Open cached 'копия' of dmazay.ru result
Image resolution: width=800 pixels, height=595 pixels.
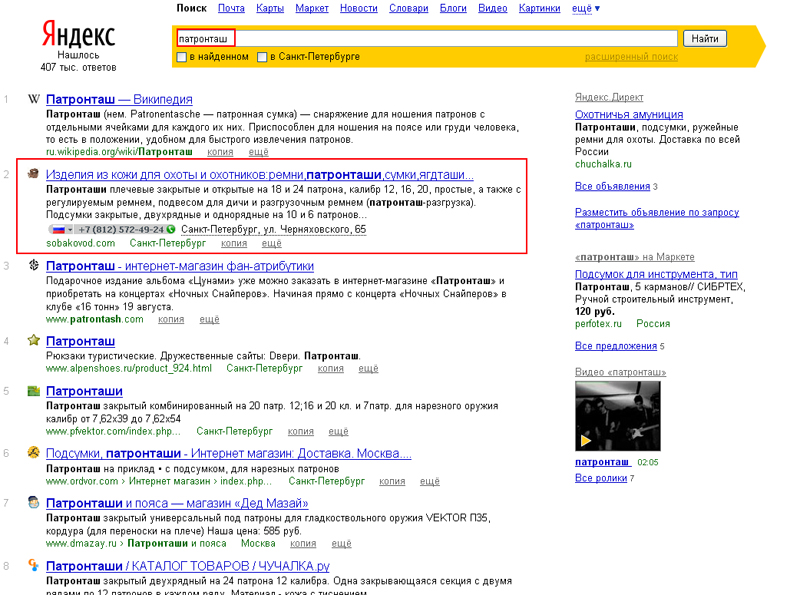click(x=303, y=543)
